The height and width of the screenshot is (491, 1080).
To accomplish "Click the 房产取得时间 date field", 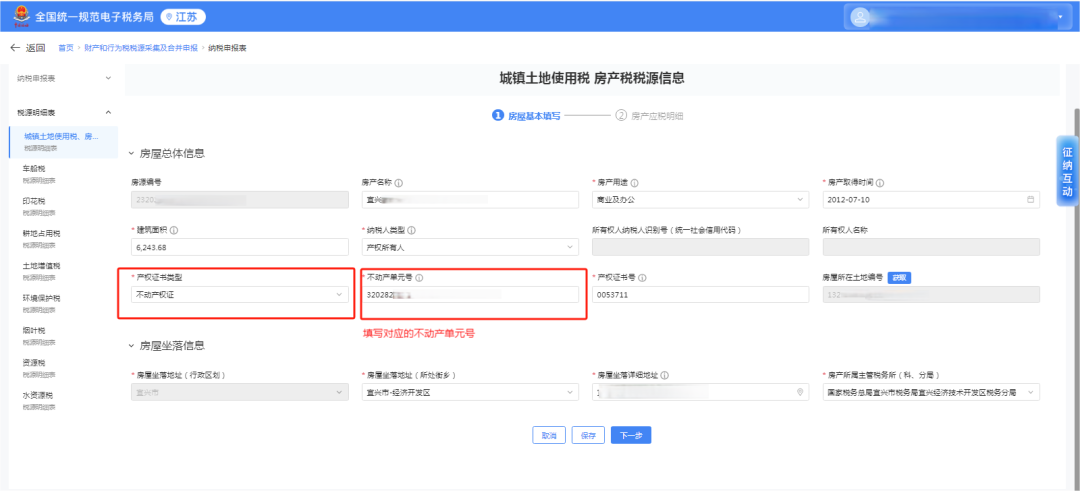I will (931, 199).
